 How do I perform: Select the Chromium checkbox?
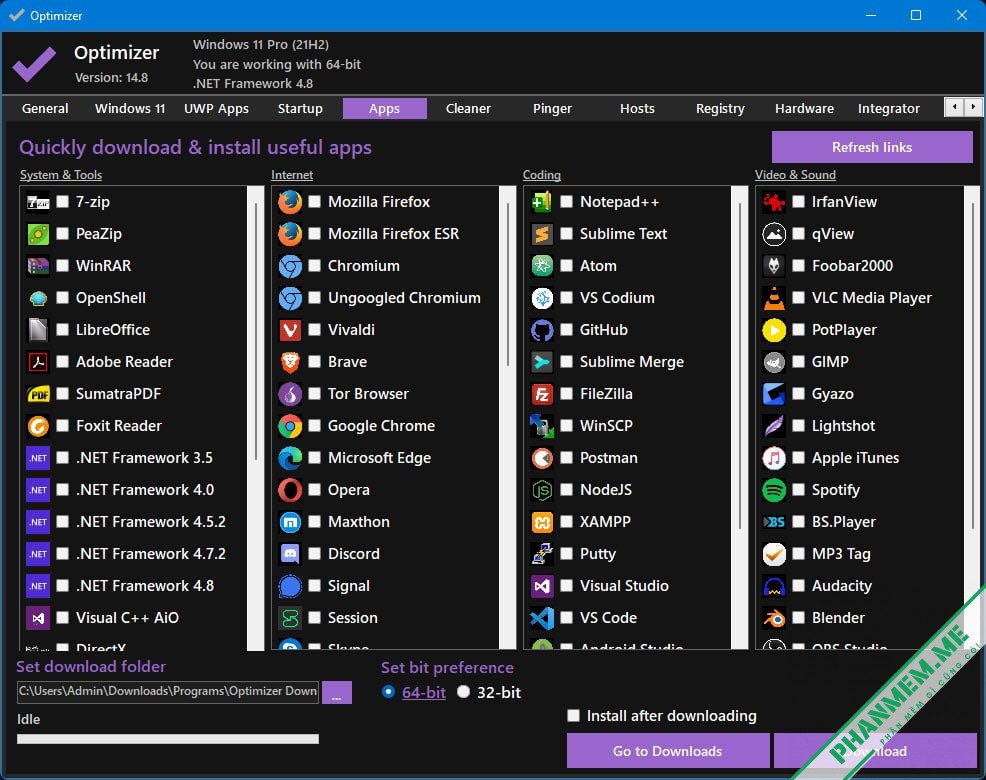pyautogui.click(x=314, y=265)
